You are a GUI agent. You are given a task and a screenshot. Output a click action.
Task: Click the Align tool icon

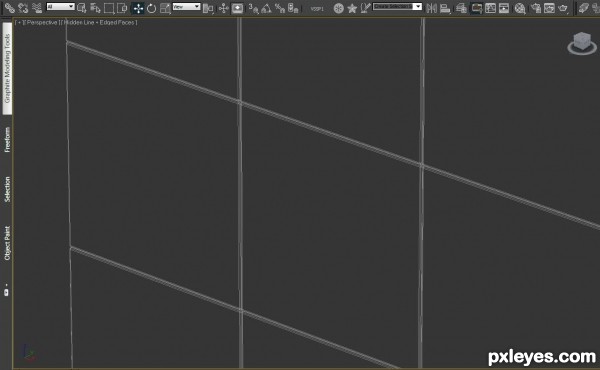(x=445, y=8)
